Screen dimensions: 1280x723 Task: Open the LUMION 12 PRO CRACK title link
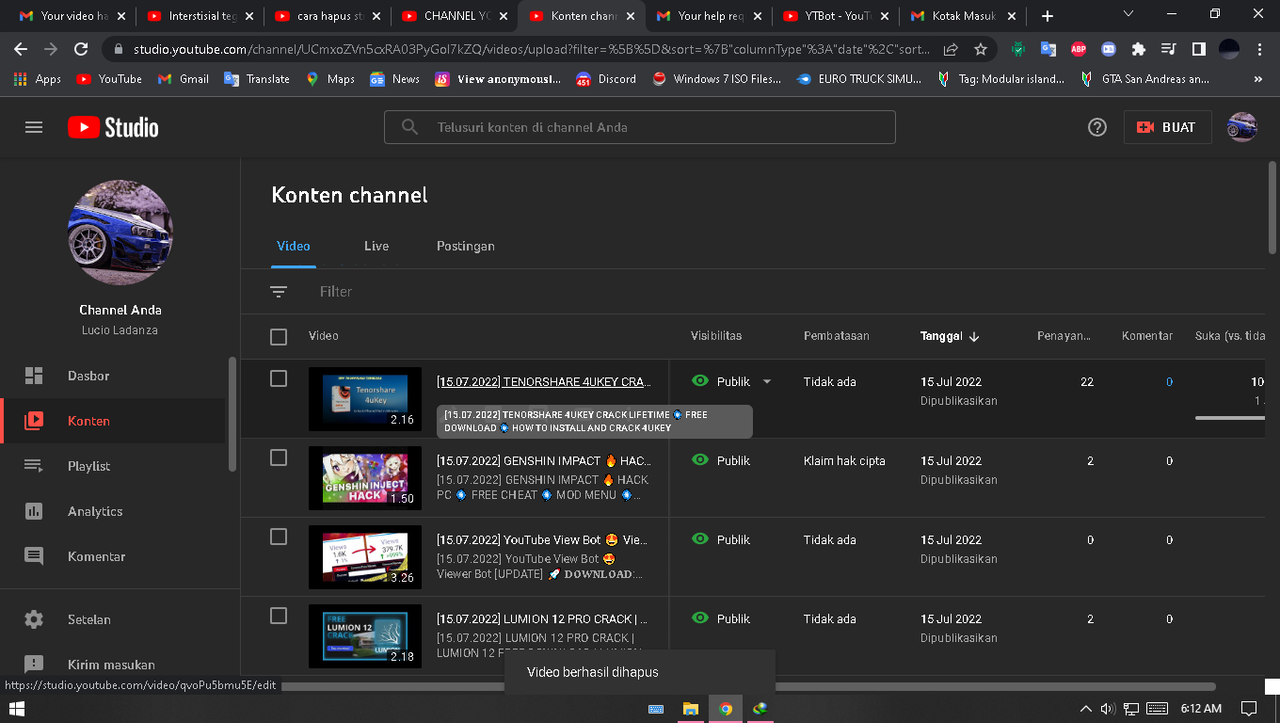tap(542, 619)
